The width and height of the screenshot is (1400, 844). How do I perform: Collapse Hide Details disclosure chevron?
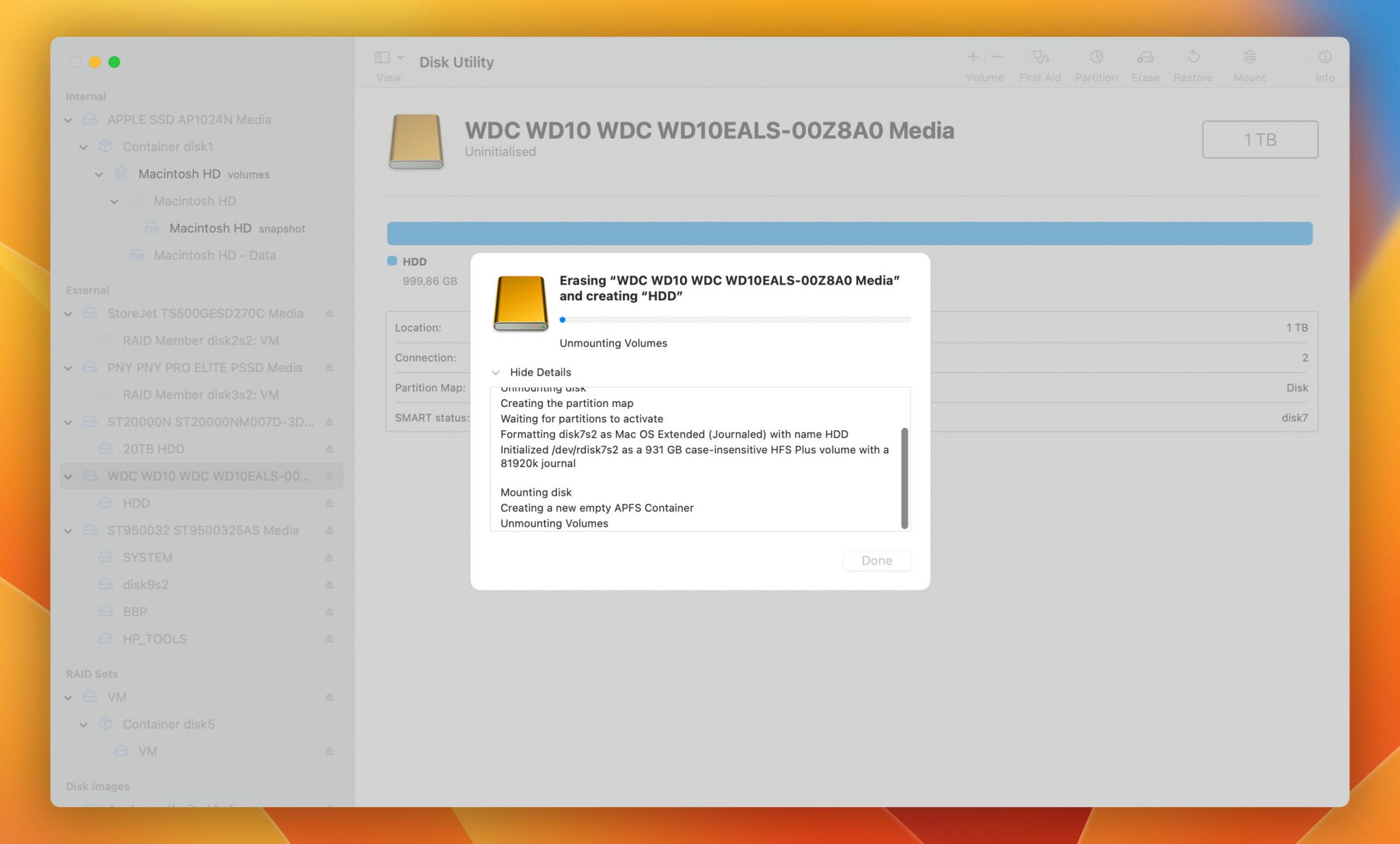pos(496,373)
